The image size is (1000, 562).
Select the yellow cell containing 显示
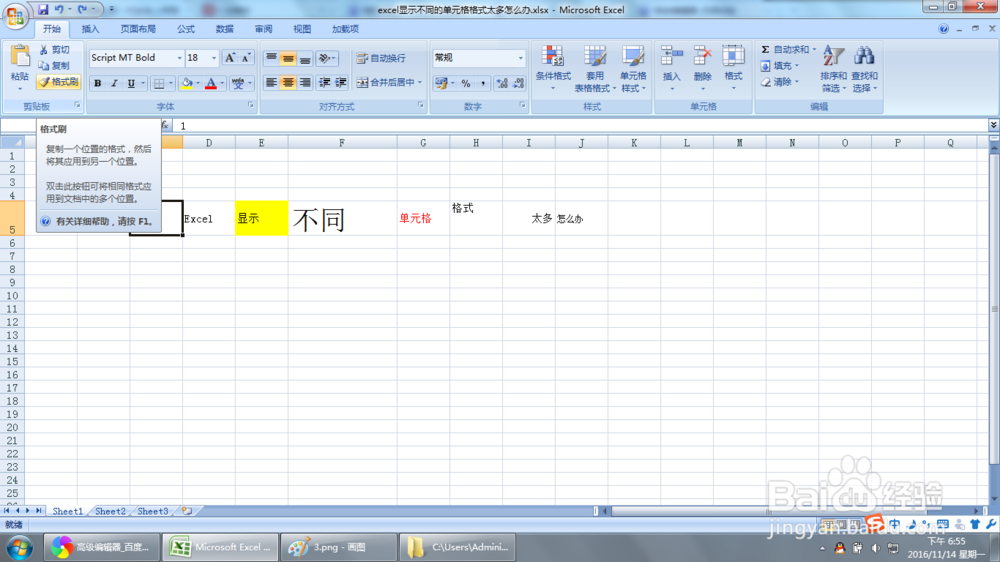pos(261,218)
